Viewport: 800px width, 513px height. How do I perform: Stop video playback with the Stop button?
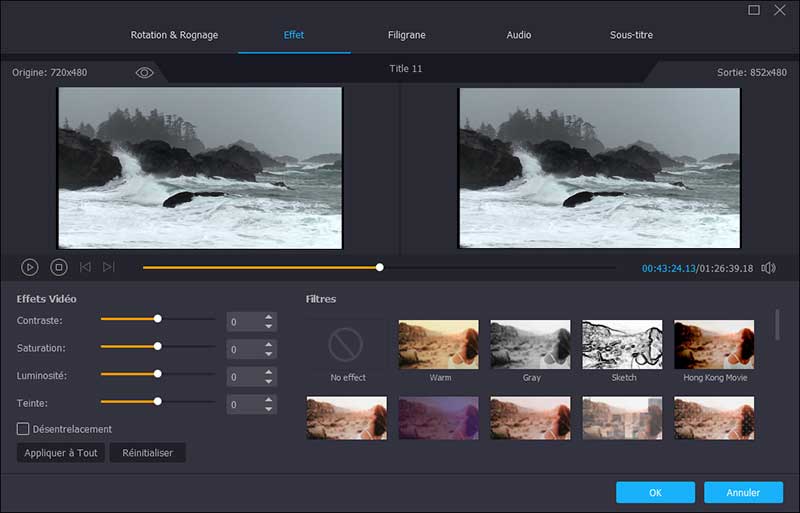pos(58,267)
